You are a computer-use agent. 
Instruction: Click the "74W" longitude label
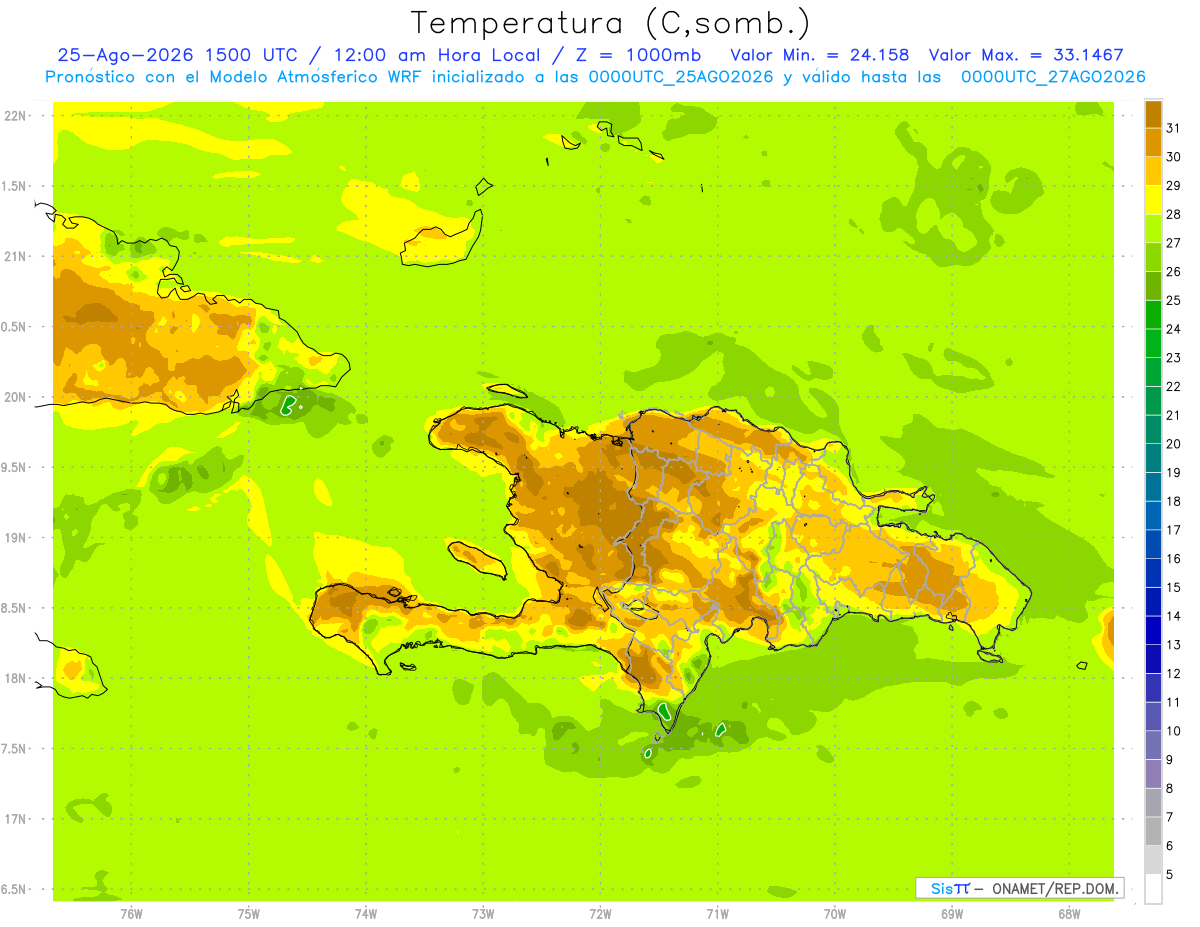[x=366, y=913]
